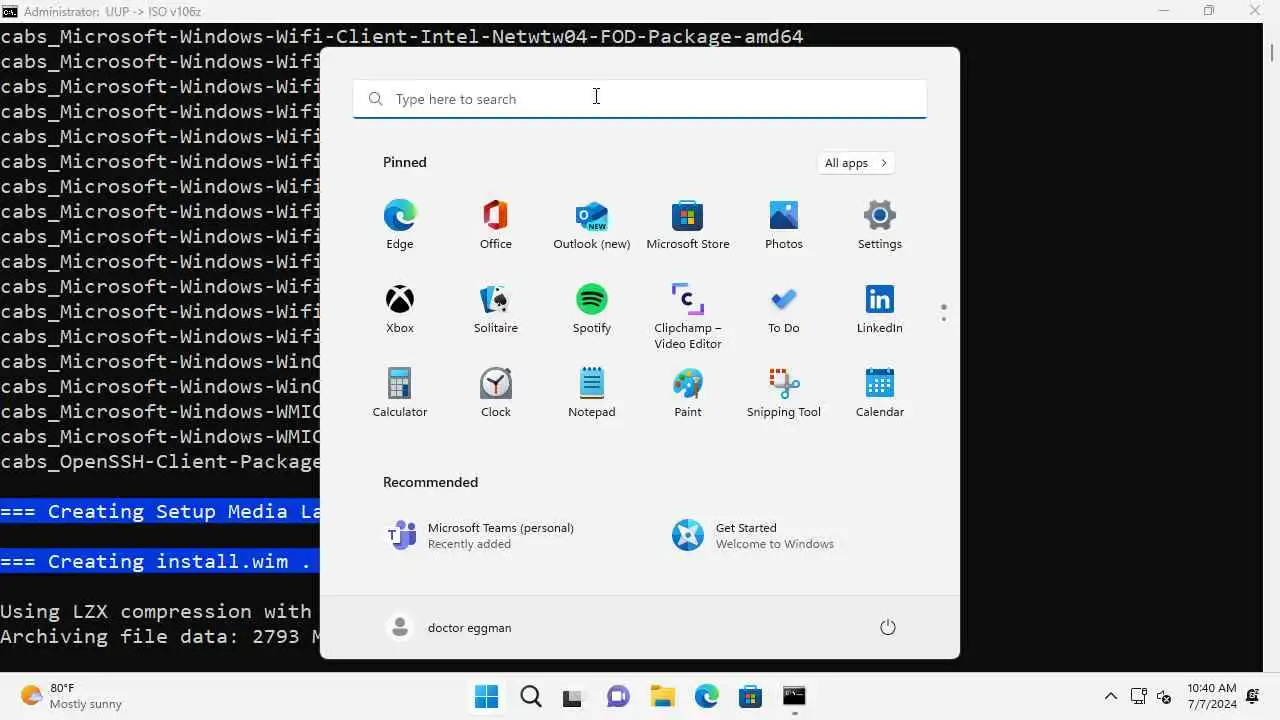Image resolution: width=1280 pixels, height=720 pixels.
Task: Open the weather widget showing 80°F
Action: click(71, 696)
